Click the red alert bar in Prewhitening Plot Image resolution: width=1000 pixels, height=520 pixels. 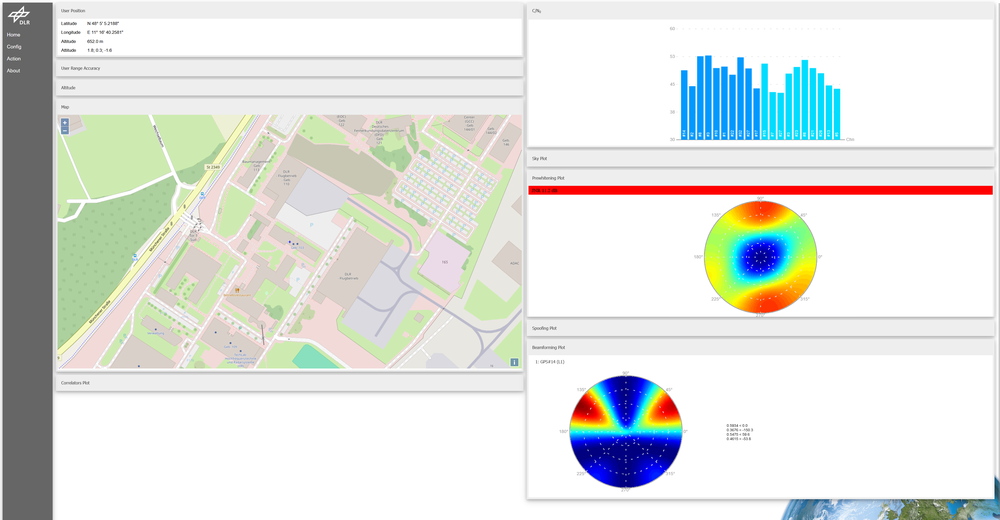point(760,190)
